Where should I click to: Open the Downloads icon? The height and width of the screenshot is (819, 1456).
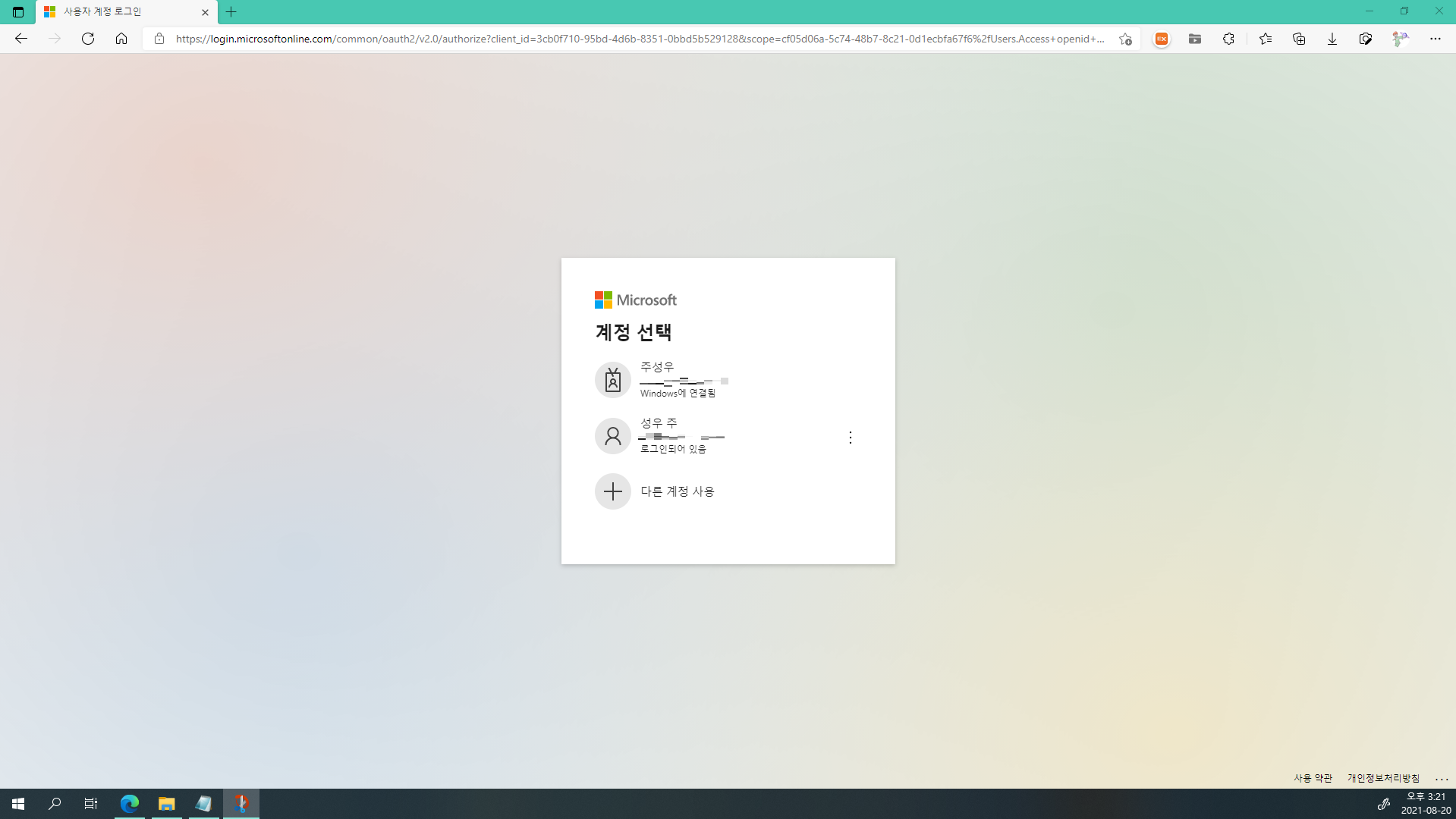(1332, 39)
